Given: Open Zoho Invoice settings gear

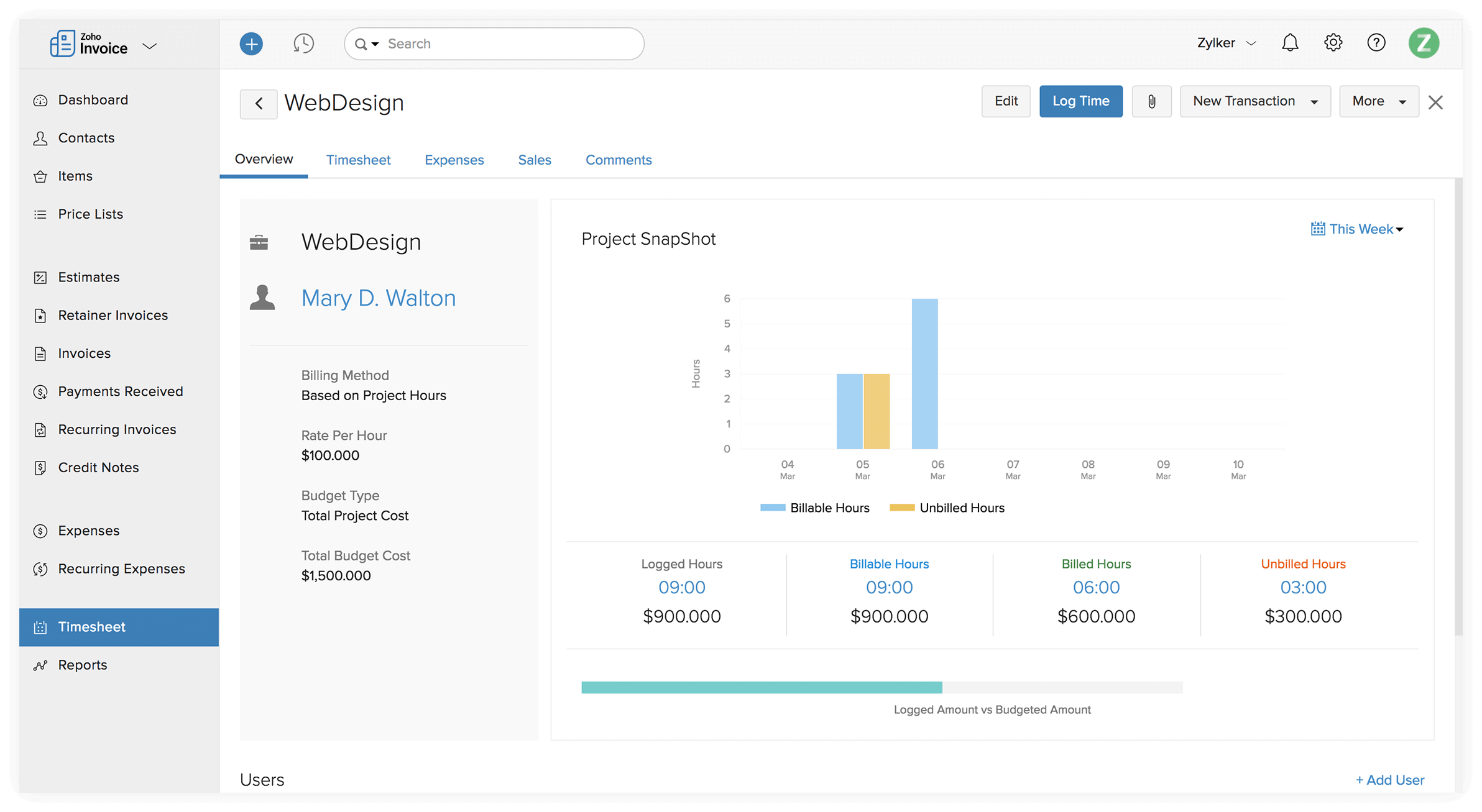Looking at the screenshot, I should (x=1333, y=42).
